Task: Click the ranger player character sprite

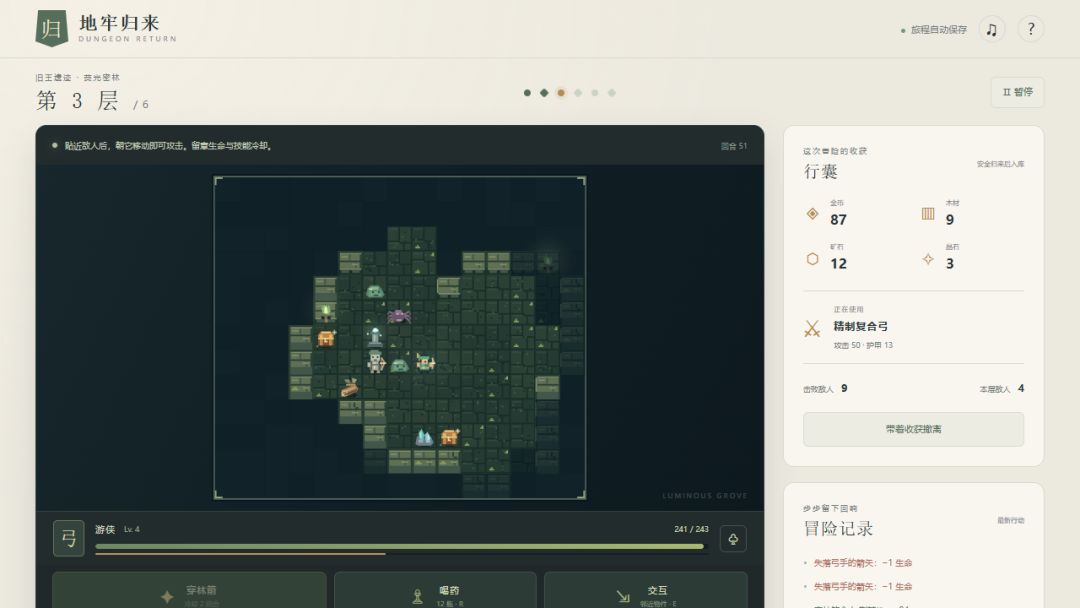Action: click(x=375, y=361)
